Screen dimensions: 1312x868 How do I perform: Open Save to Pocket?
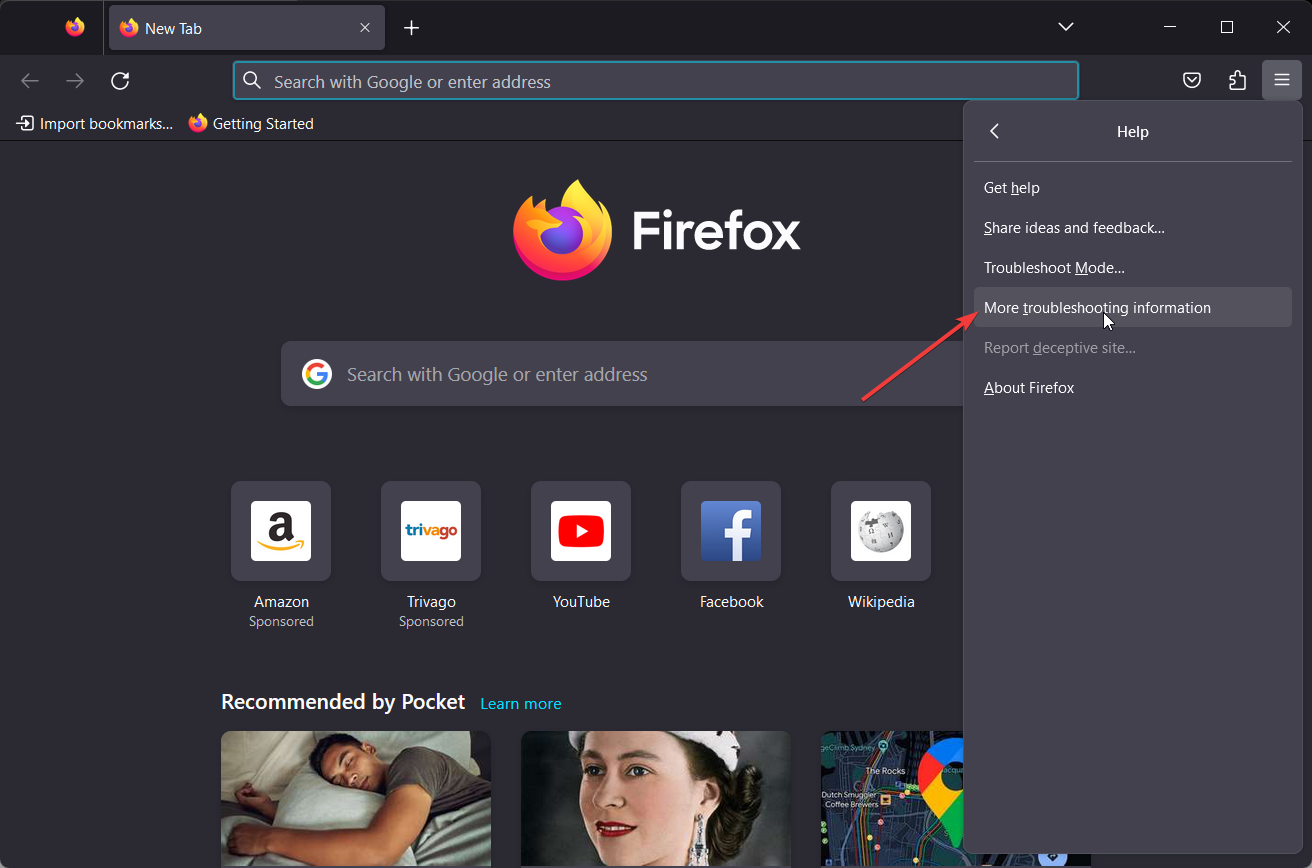pyautogui.click(x=1191, y=80)
